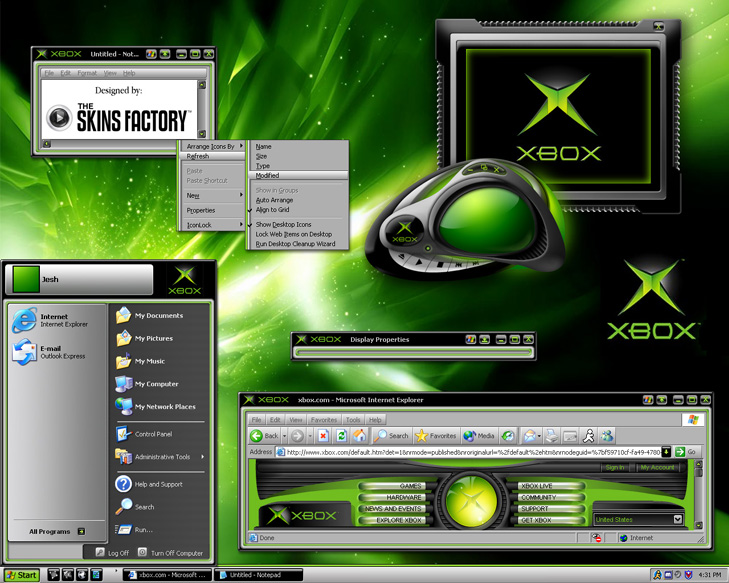The height and width of the screenshot is (583, 729).
Task: Open My Music from the Start menu
Action: (140, 361)
